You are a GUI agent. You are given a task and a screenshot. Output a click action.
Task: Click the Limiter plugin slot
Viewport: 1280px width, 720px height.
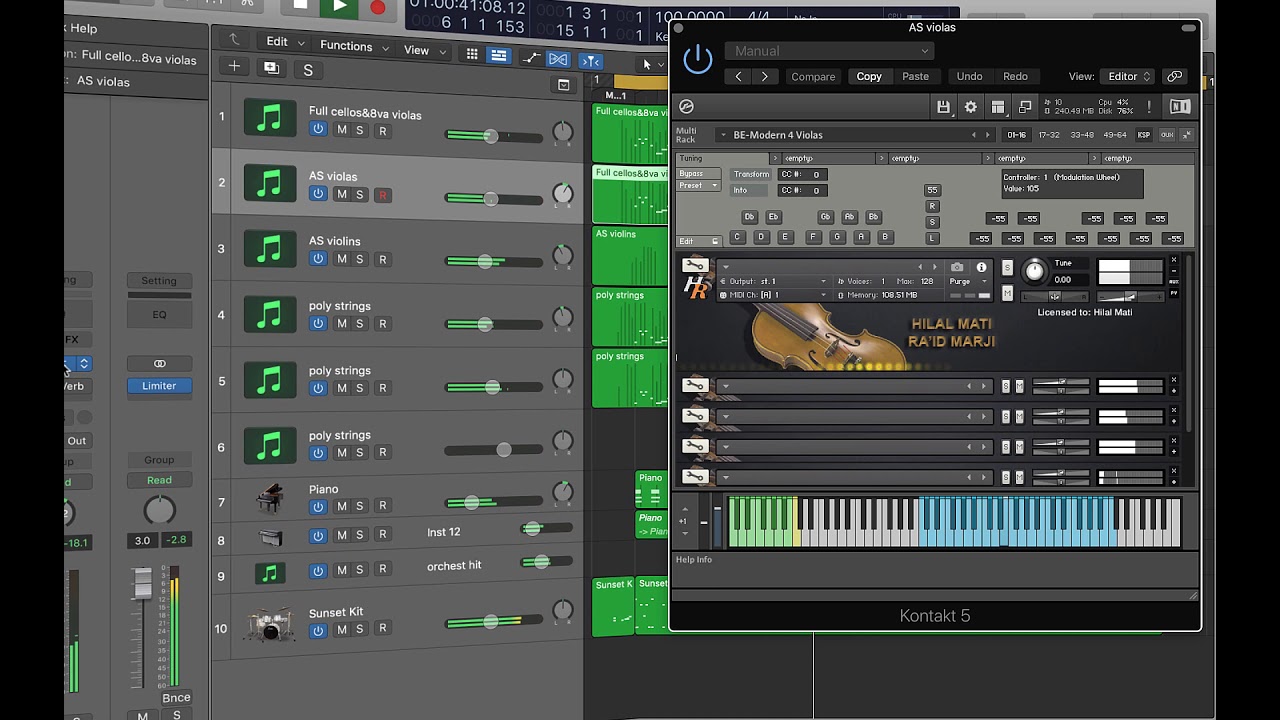[x=159, y=386]
